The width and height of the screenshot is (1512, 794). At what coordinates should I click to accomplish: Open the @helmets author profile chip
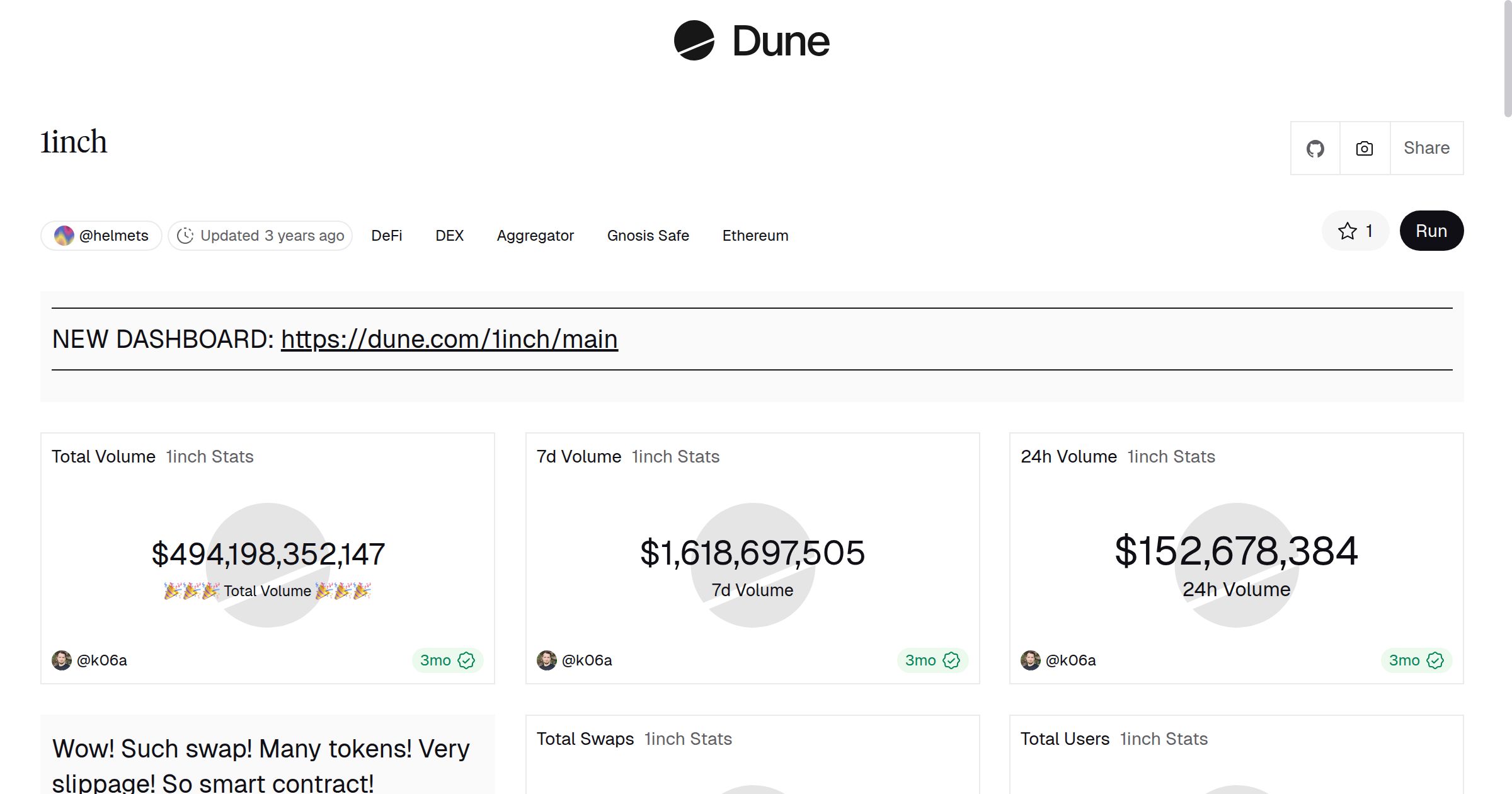(102, 236)
